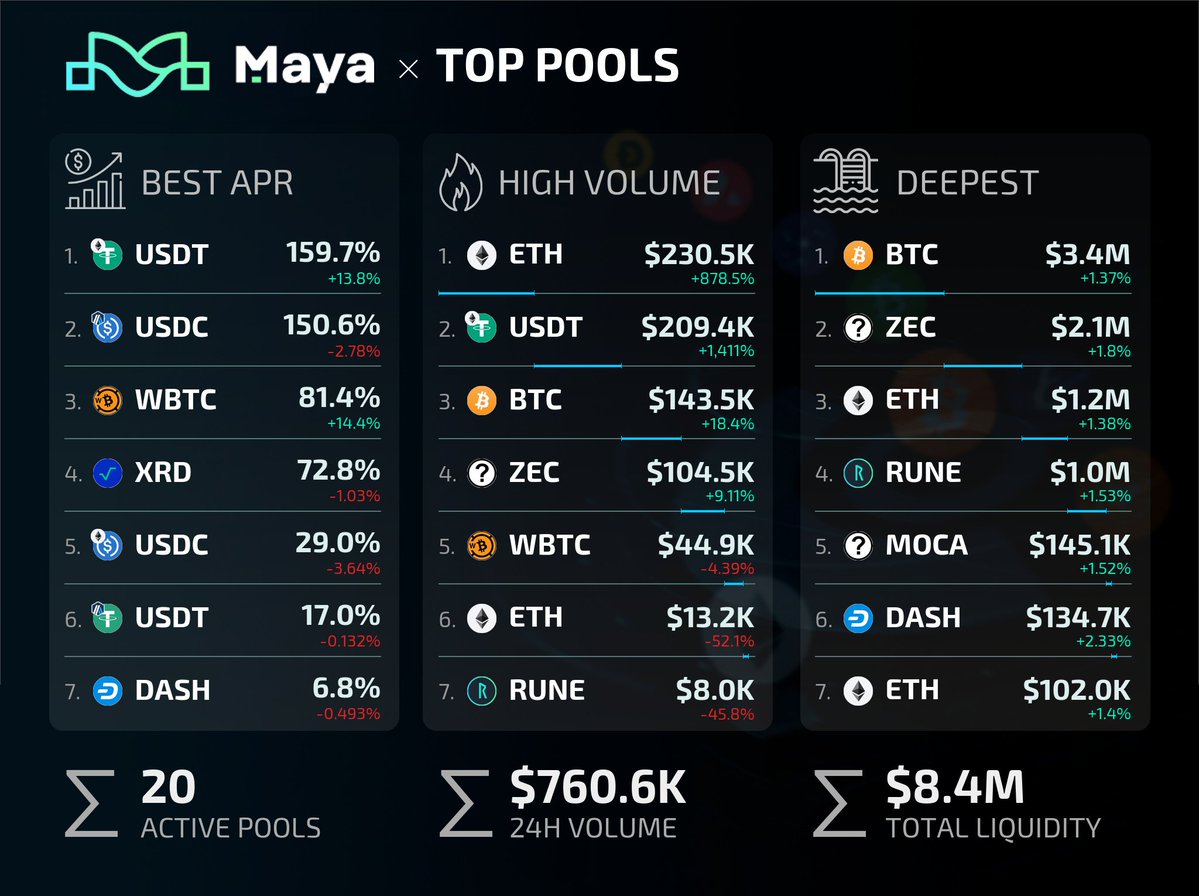The image size is (1199, 896).
Task: Click the 159.7% APR value for USDT
Action: 331,253
